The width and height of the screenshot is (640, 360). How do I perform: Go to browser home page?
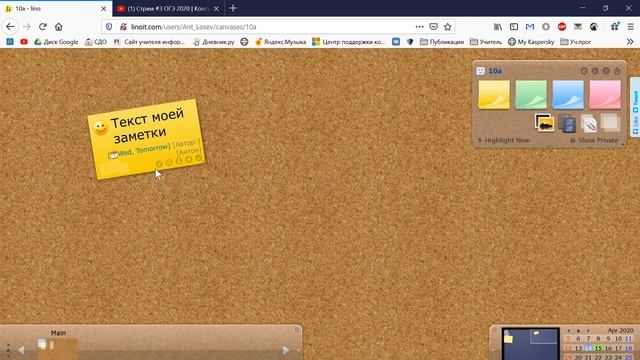click(x=59, y=27)
